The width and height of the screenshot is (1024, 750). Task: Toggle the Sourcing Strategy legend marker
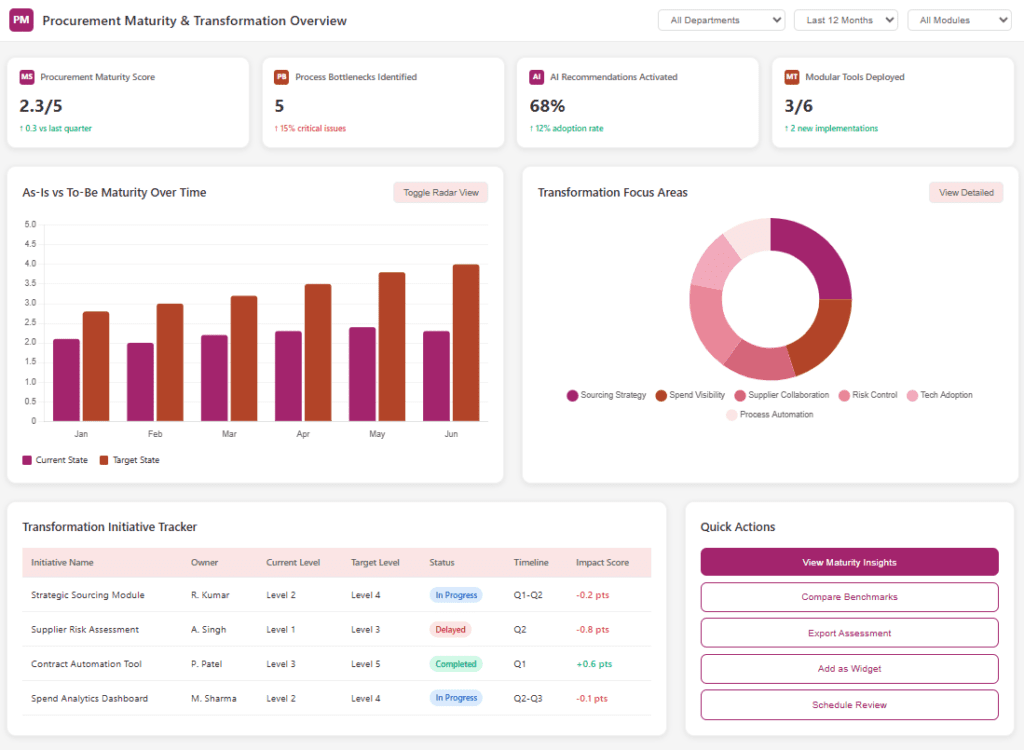click(x=572, y=395)
